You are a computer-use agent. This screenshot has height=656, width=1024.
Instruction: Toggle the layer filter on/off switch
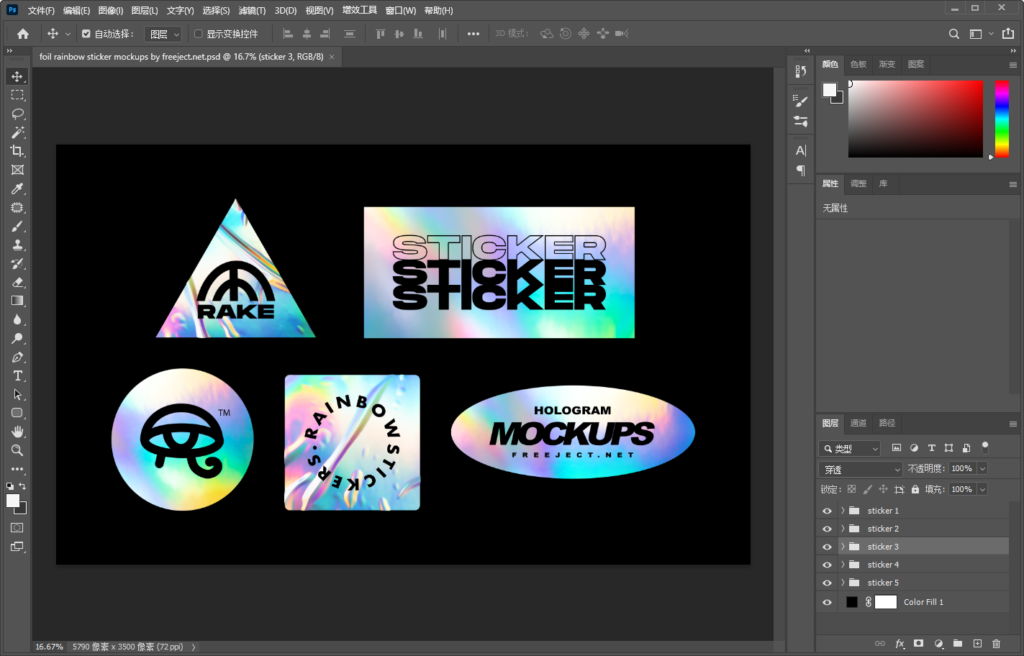pos(985,448)
